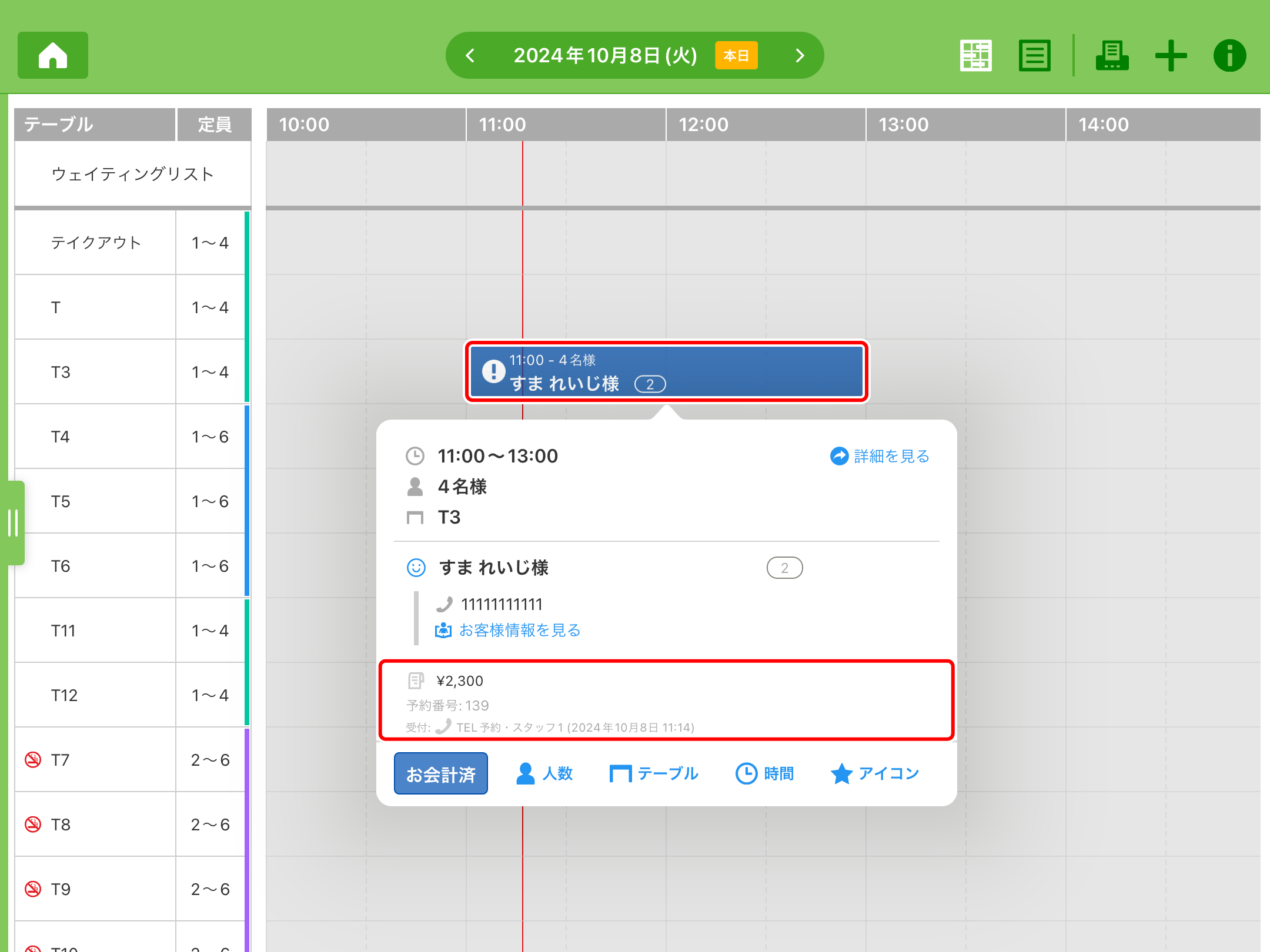Change the reservation time via 時間
Image resolution: width=1270 pixels, height=952 pixels.
click(764, 773)
